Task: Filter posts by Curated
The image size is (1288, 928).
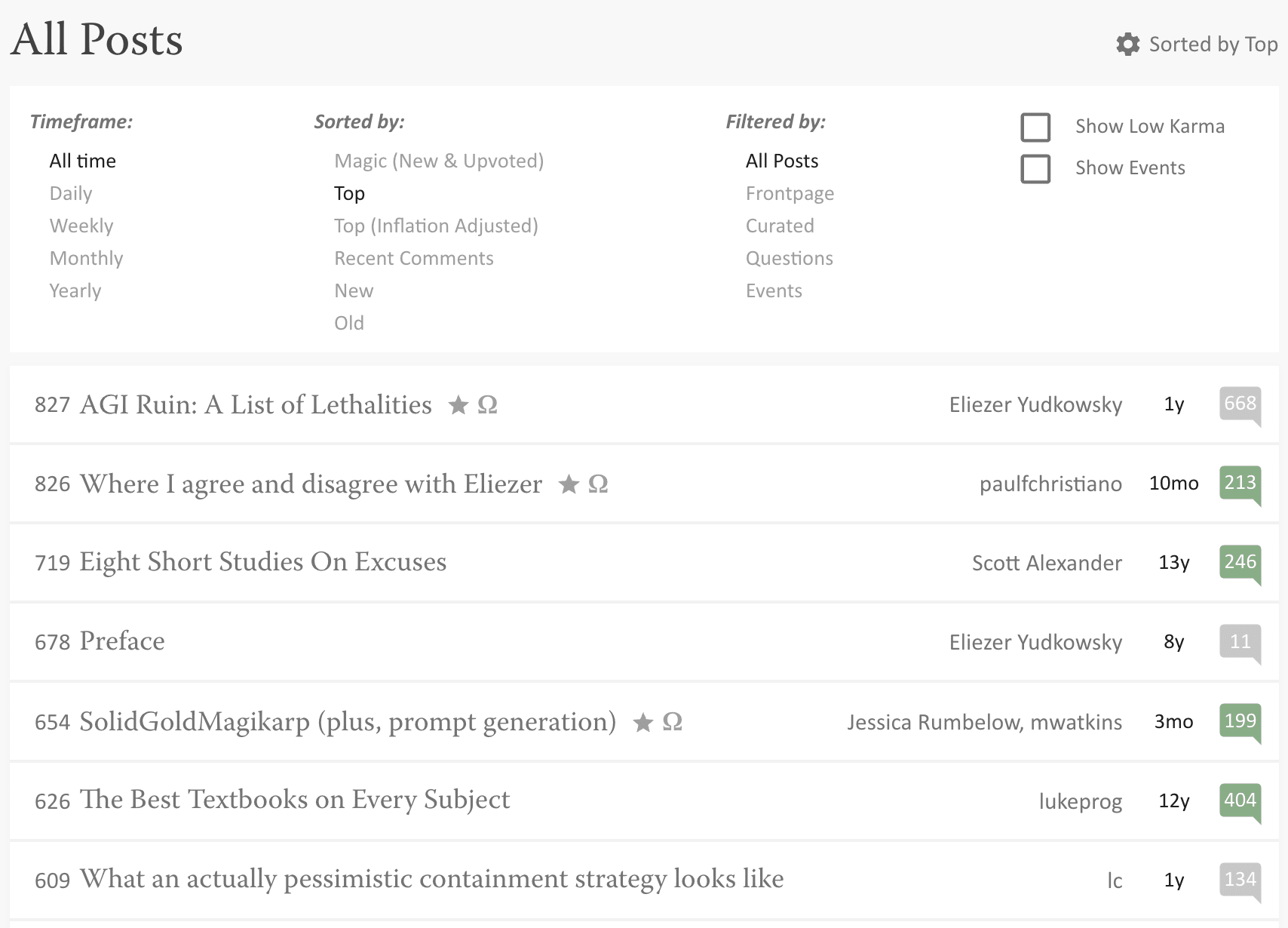Action: (780, 226)
